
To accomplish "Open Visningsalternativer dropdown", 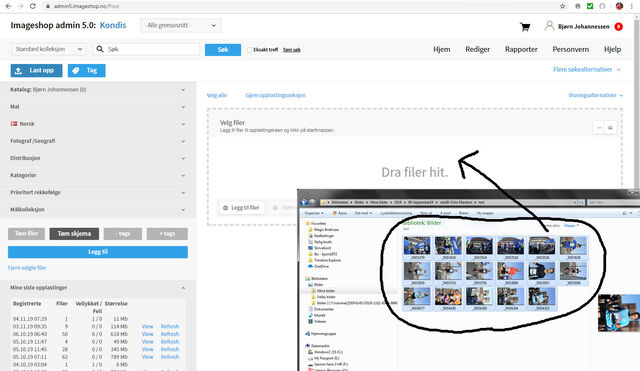I will 596,95.
